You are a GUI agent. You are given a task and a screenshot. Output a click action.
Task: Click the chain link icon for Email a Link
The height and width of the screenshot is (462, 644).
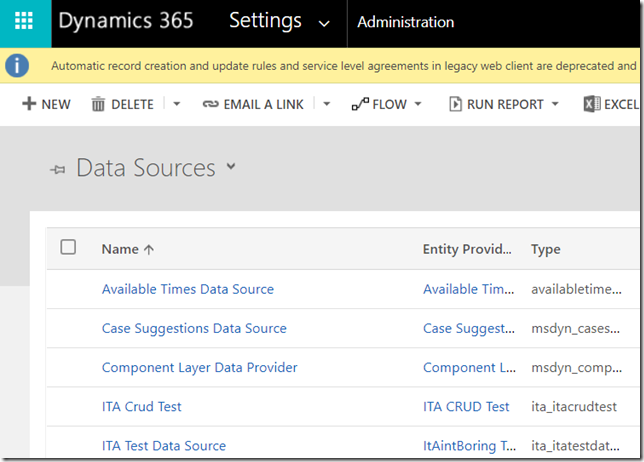coord(210,104)
